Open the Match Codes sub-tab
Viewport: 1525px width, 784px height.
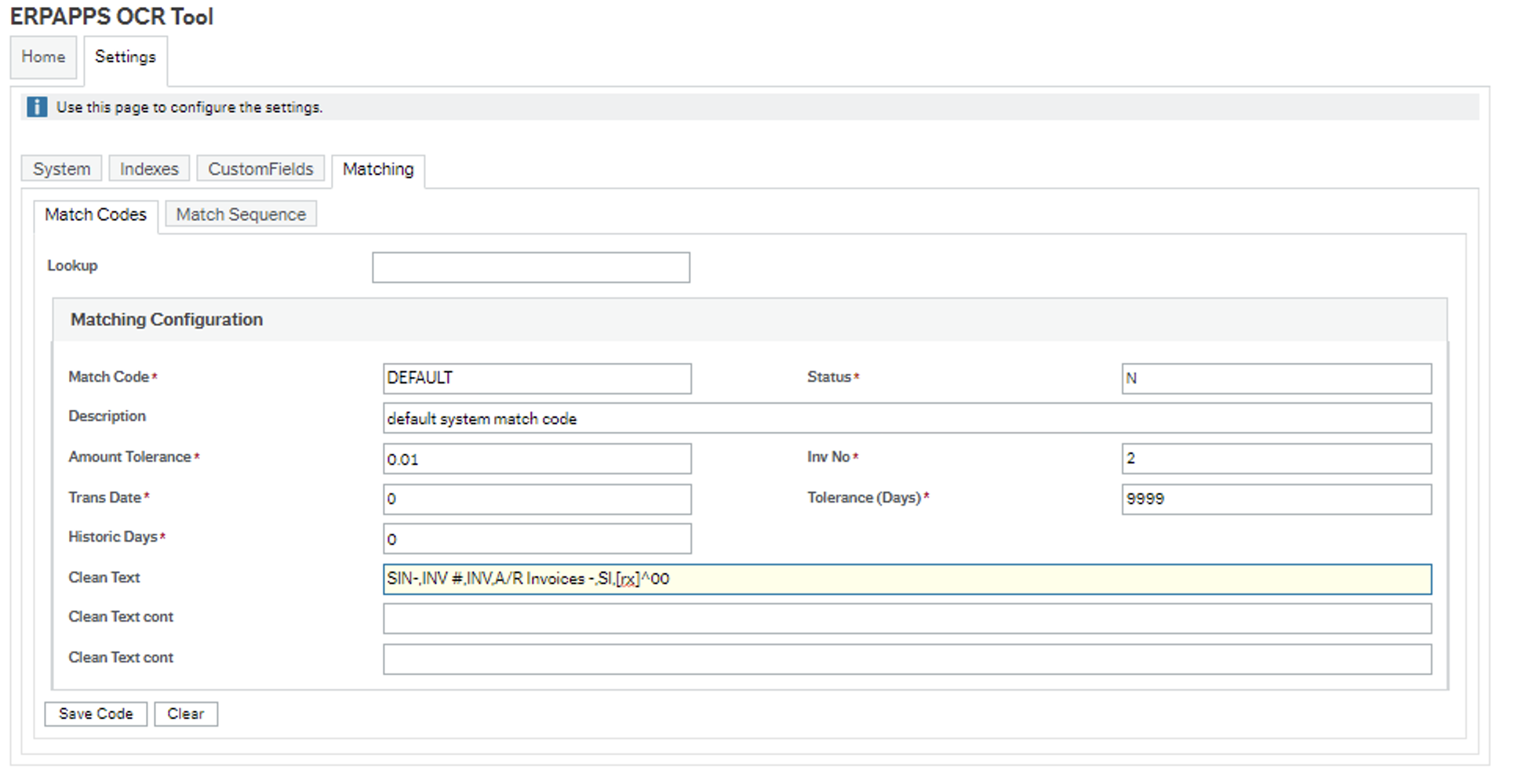(96, 215)
